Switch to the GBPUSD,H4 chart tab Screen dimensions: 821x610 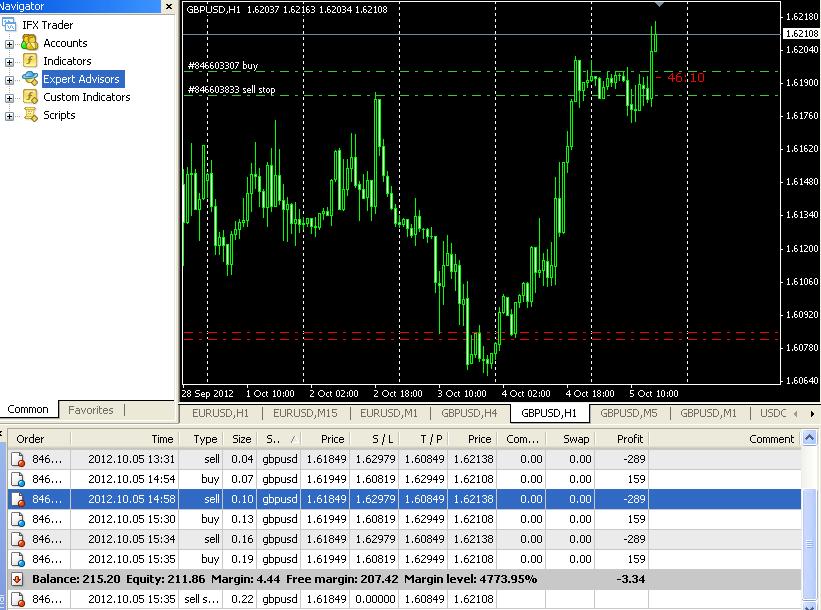click(469, 413)
